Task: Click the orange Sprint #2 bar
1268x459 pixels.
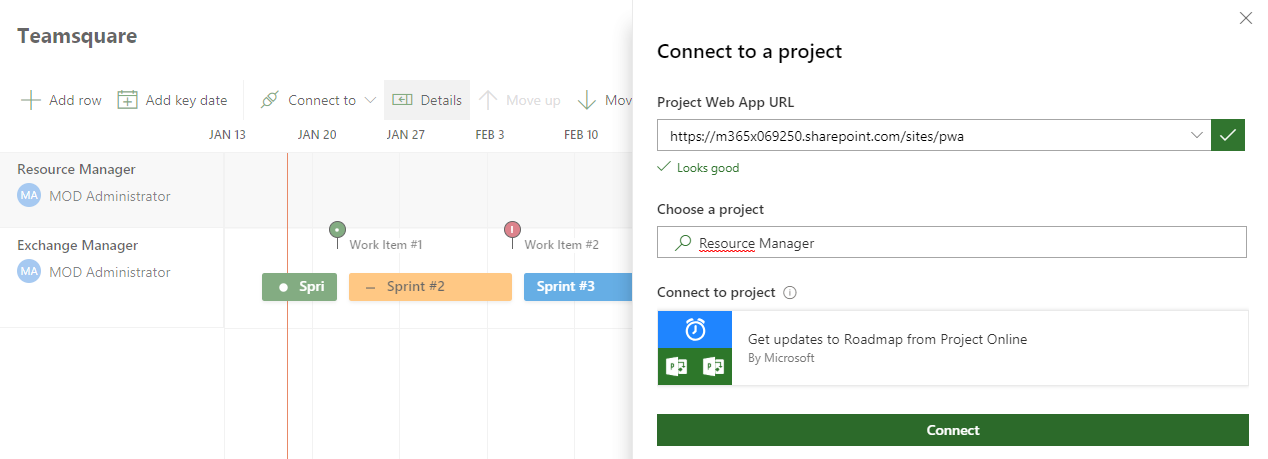Action: pyautogui.click(x=430, y=287)
